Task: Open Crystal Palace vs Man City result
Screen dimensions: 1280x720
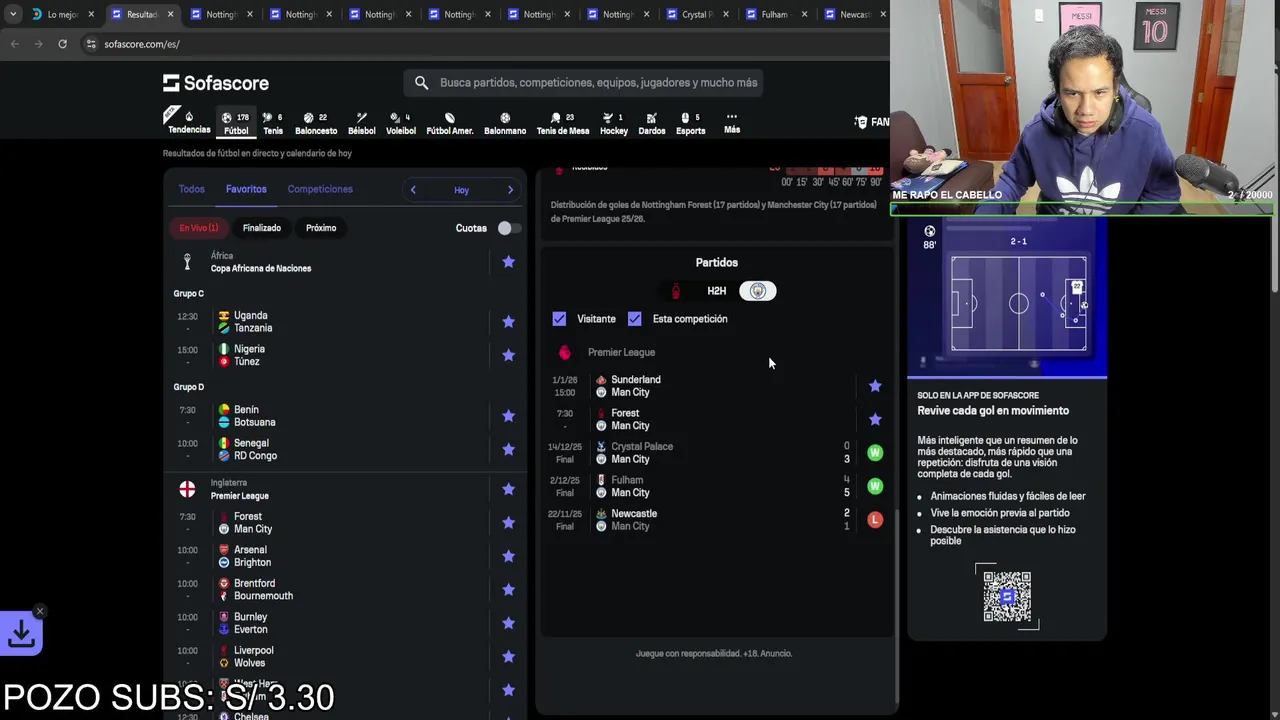Action: [716, 453]
